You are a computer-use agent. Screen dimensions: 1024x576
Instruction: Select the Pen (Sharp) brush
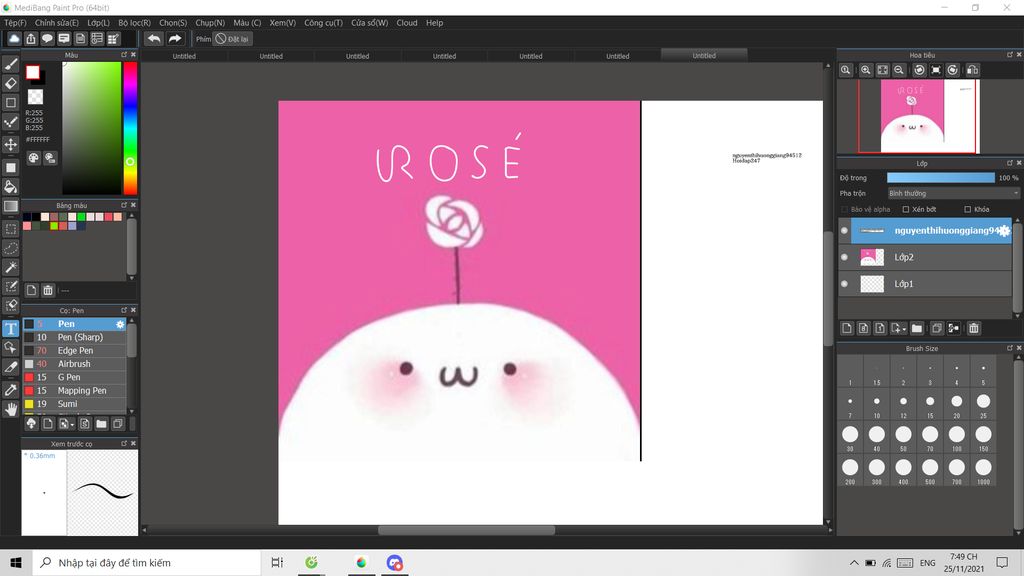[x=75, y=338]
